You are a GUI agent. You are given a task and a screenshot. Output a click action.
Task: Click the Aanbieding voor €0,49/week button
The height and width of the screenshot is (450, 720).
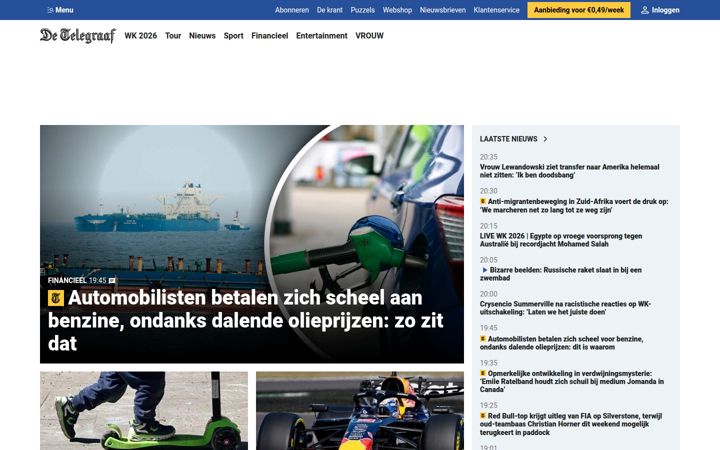pos(579,10)
